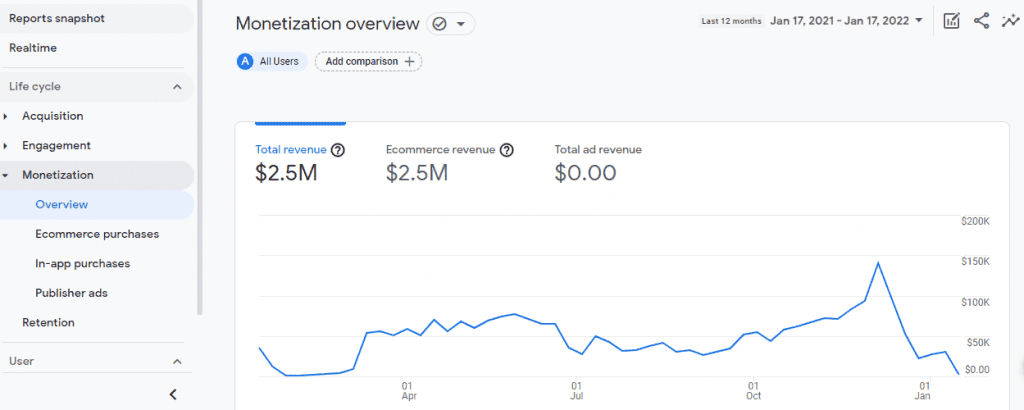1024x410 pixels.
Task: Click the Monetization overview page title
Action: pos(327,24)
